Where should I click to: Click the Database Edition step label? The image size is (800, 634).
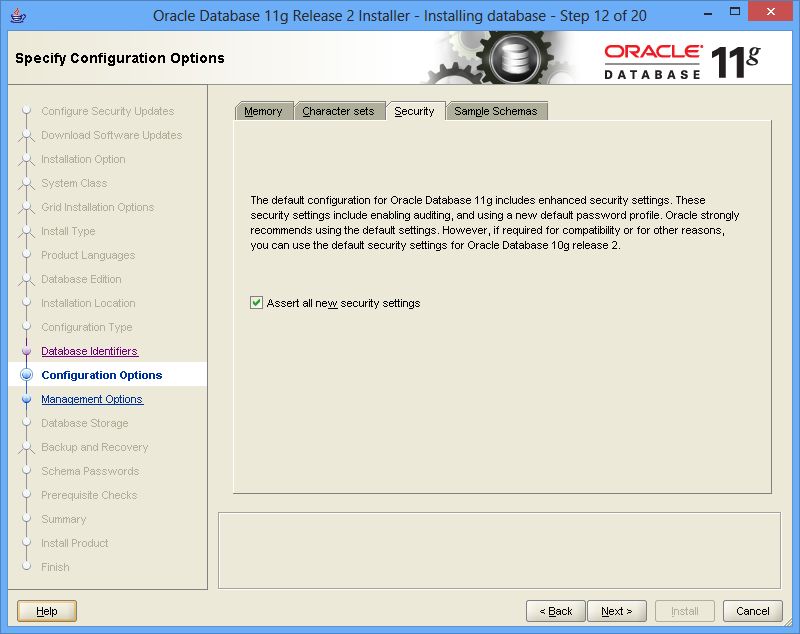pos(81,278)
